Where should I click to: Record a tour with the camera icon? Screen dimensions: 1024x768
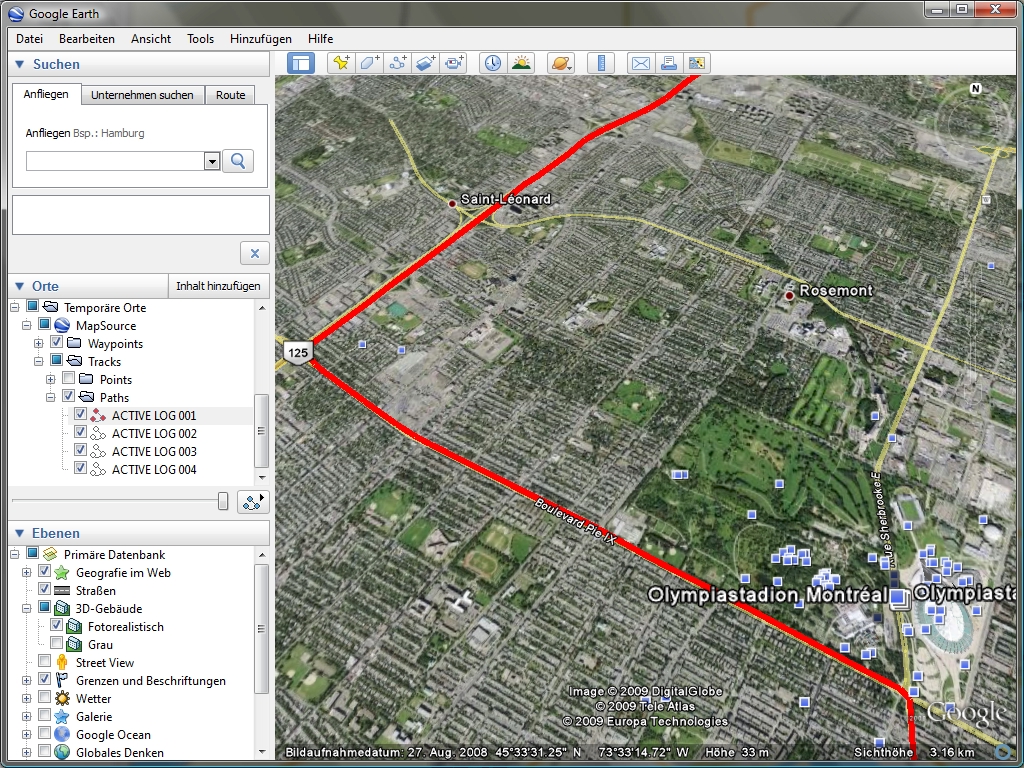pos(453,63)
